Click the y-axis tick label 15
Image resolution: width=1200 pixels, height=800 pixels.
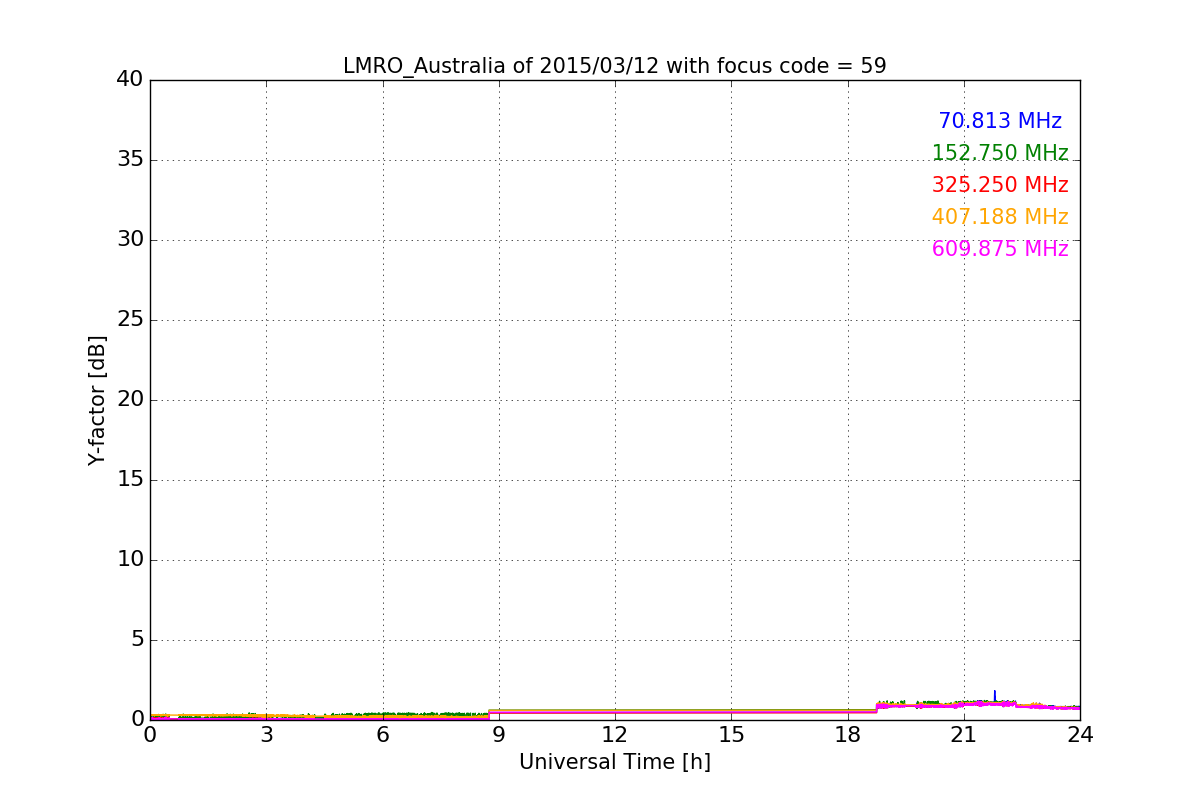[130, 479]
